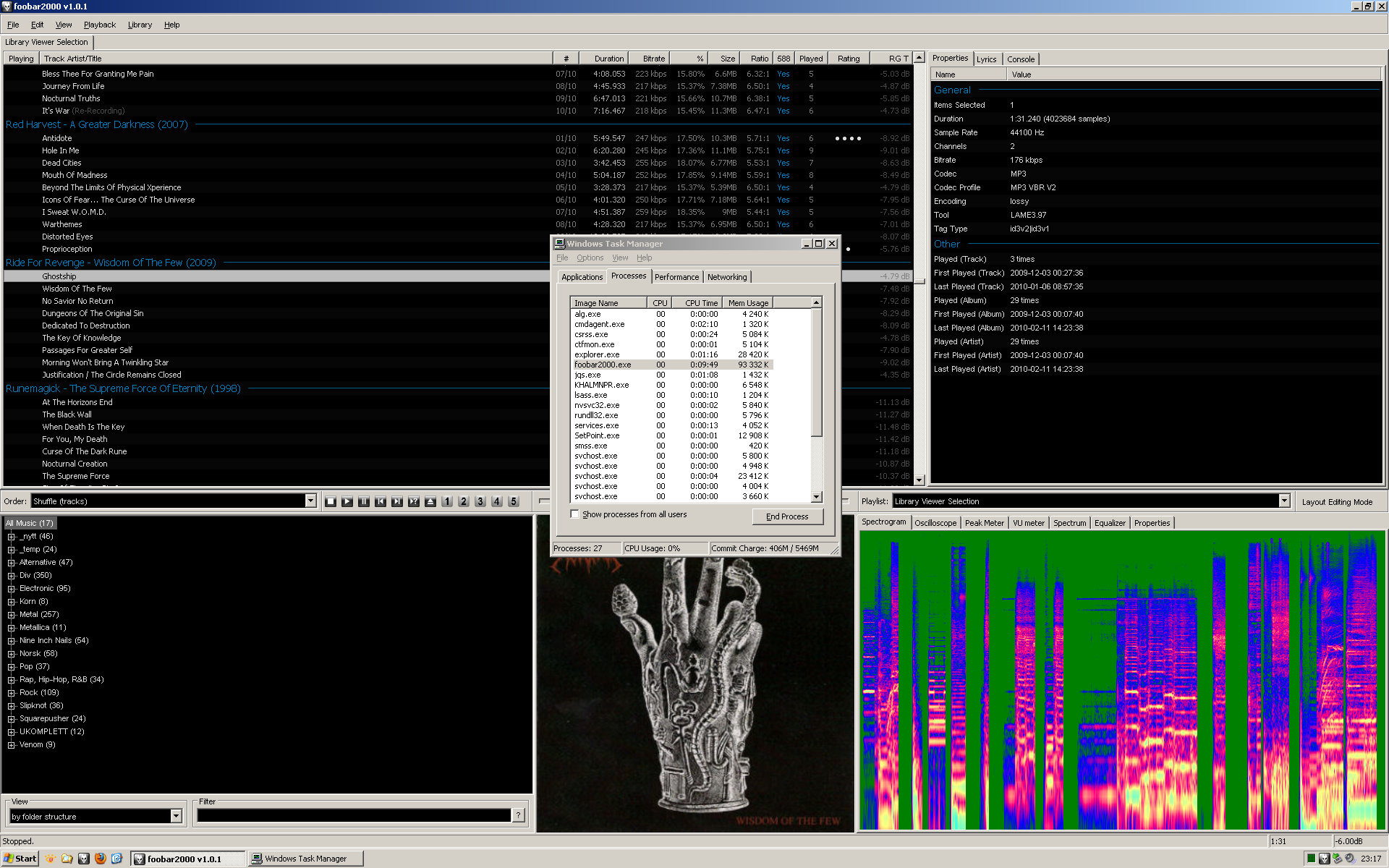
Task: Click the green CPU meter tray icon
Action: [1311, 859]
